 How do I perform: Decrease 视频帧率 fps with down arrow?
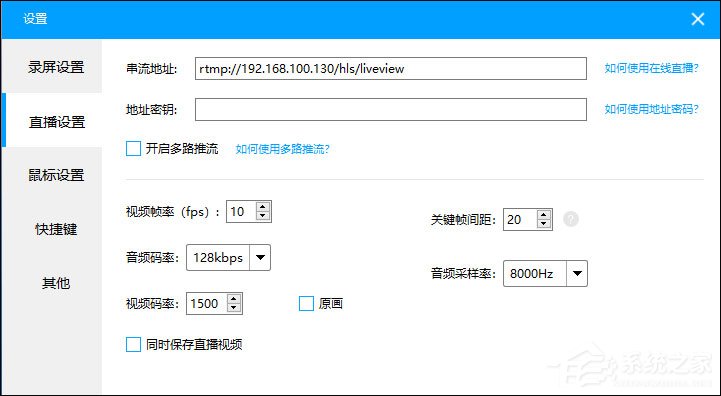coord(263,216)
